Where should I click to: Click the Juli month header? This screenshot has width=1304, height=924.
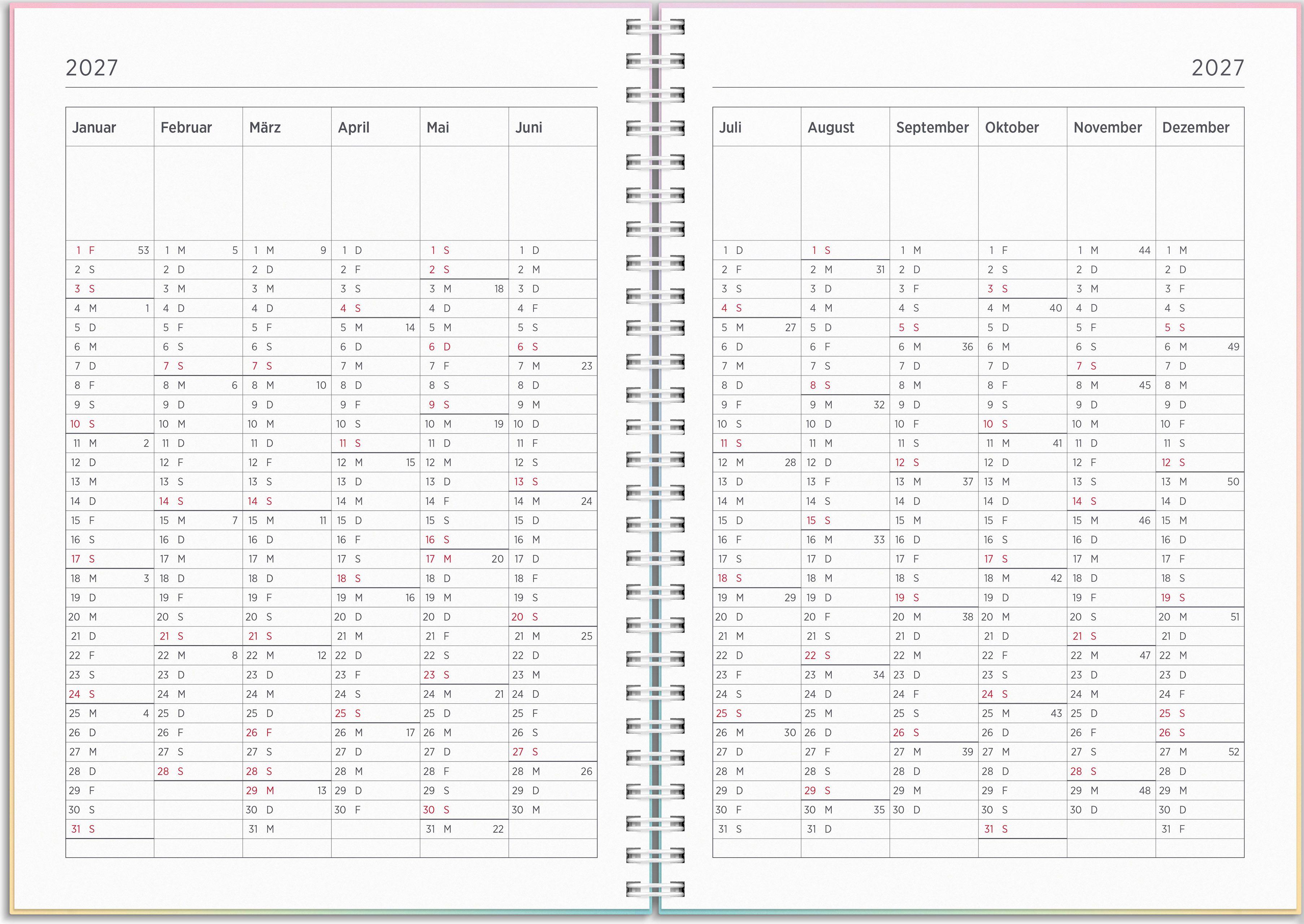click(x=730, y=127)
